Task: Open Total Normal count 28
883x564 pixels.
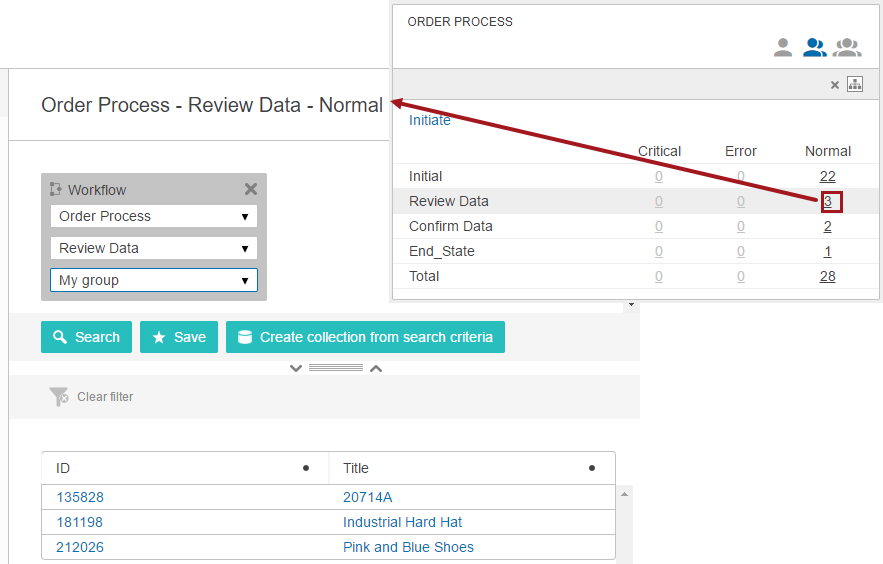Action: coord(827,276)
